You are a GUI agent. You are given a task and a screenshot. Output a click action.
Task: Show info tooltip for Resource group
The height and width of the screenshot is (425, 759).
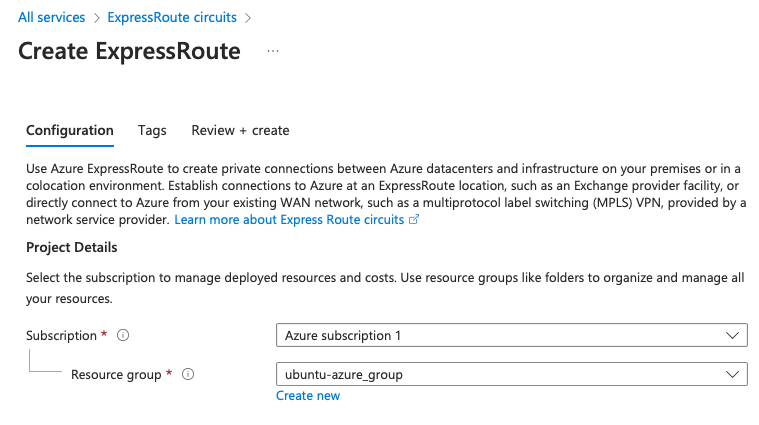tap(188, 374)
